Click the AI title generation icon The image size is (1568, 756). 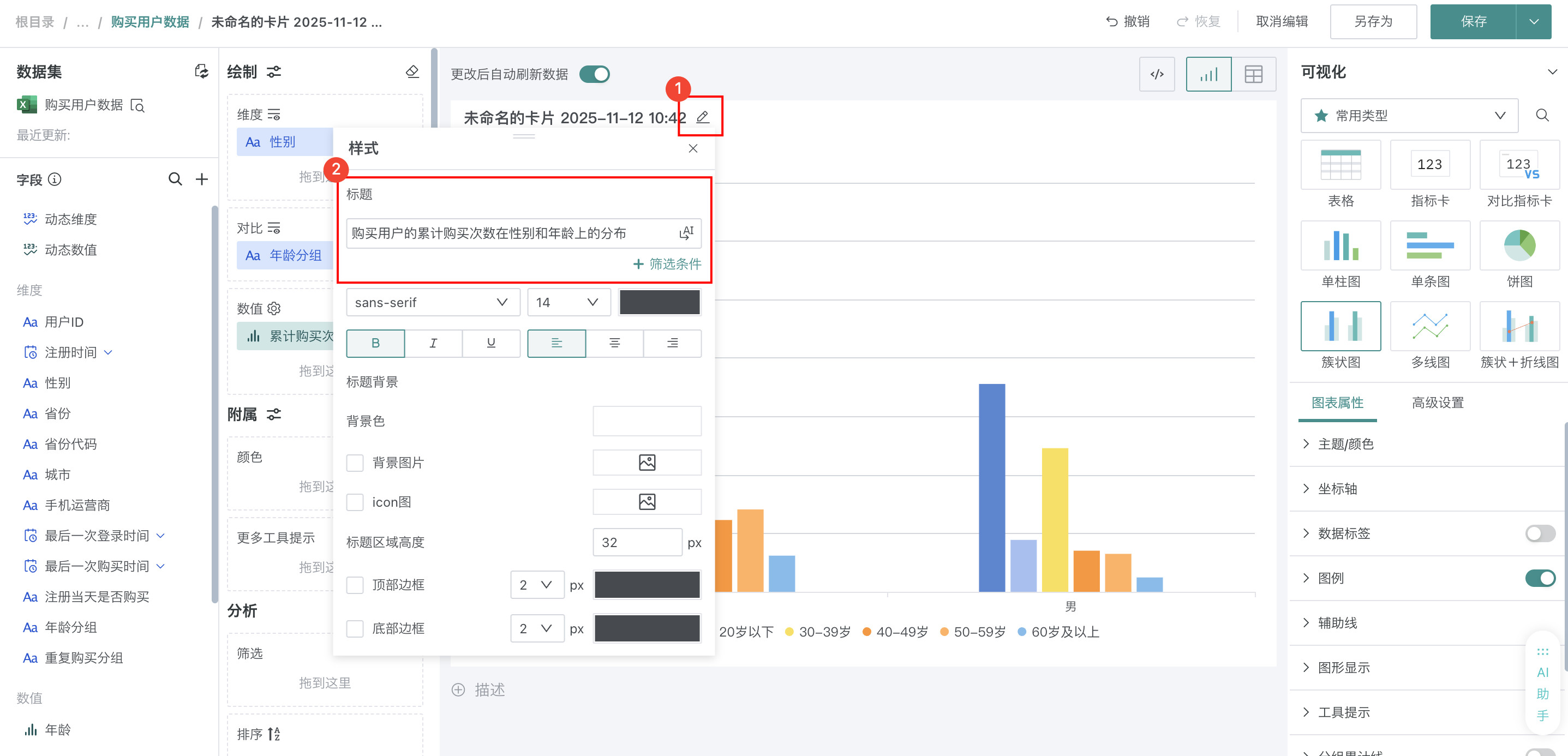click(686, 233)
